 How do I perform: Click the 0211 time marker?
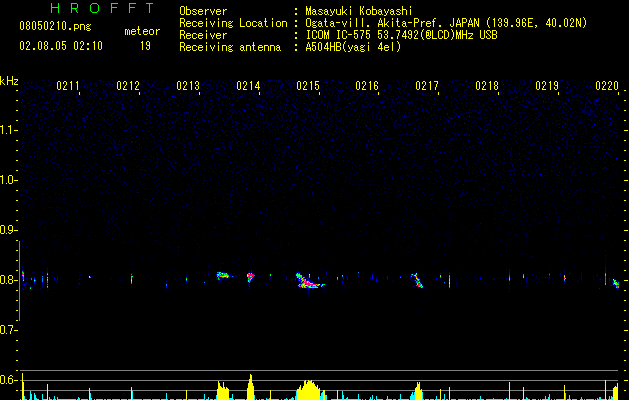pos(67,86)
